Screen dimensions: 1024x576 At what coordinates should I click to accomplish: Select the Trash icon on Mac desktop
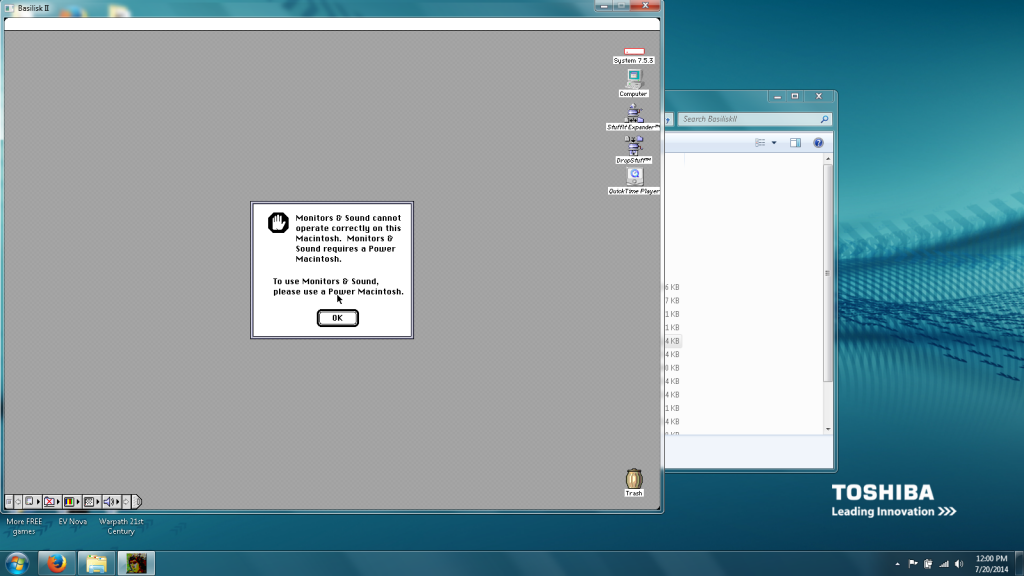coord(633,482)
